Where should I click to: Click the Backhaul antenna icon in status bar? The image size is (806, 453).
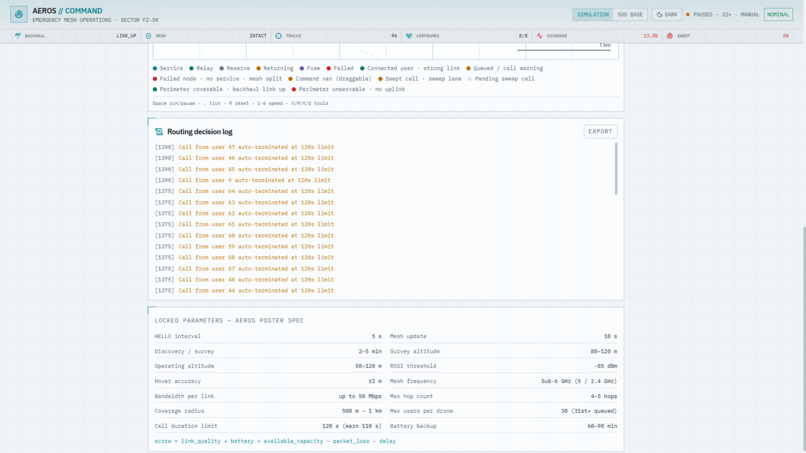pos(18,36)
